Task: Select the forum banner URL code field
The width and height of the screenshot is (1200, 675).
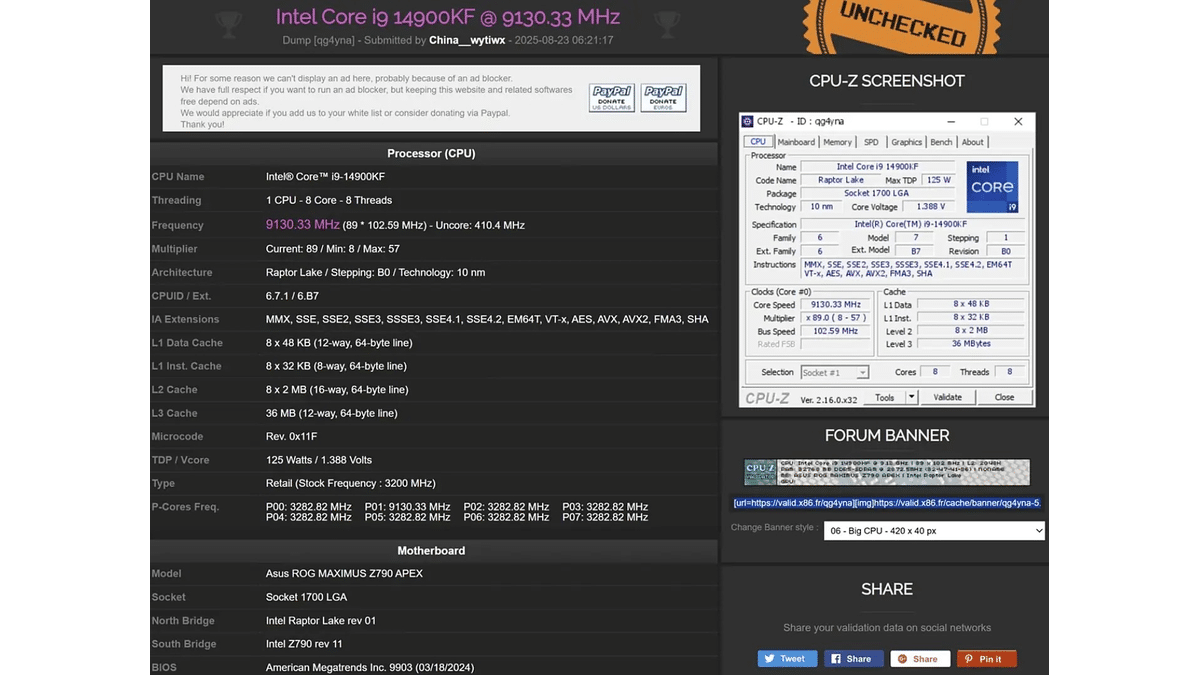Action: (887, 503)
